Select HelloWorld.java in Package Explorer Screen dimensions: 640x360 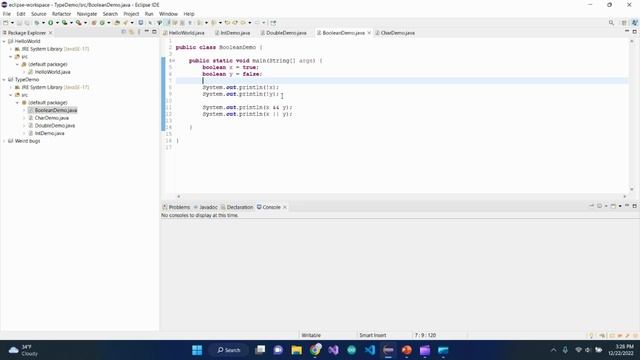52,72
